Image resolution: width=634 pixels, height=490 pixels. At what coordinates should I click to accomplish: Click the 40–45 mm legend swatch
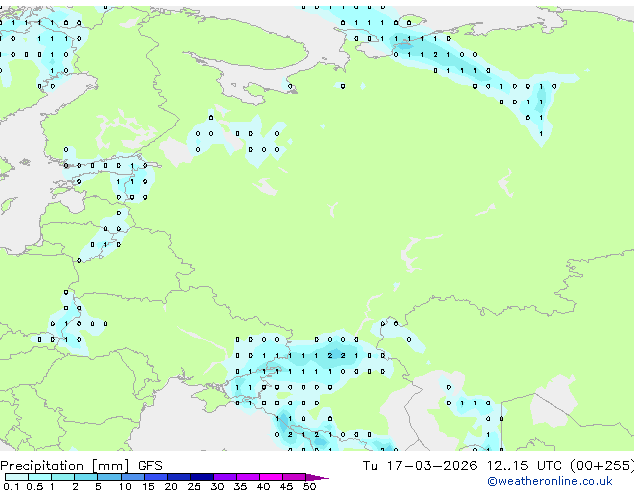pyautogui.click(x=271, y=477)
